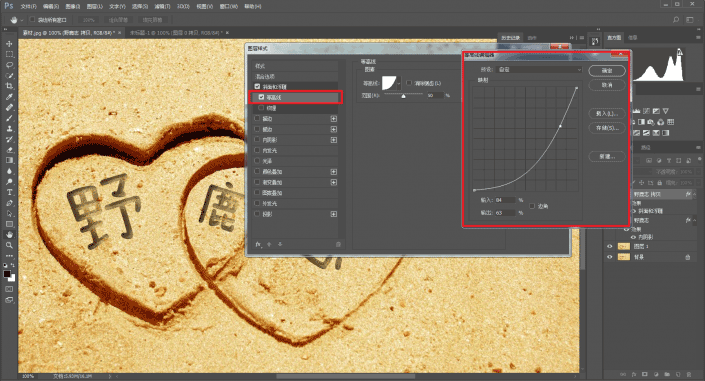The width and height of the screenshot is (705, 381).
Task: Select the Quick Selection tool
Action: [9, 75]
